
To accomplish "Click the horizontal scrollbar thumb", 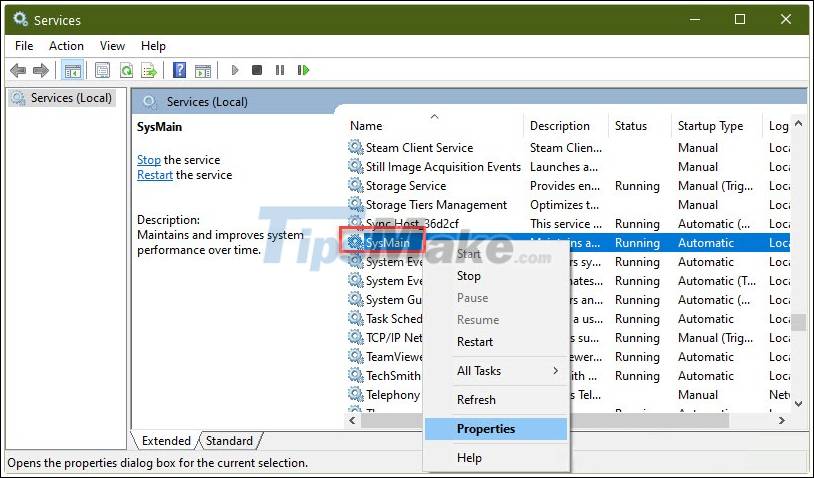I will (x=545, y=420).
